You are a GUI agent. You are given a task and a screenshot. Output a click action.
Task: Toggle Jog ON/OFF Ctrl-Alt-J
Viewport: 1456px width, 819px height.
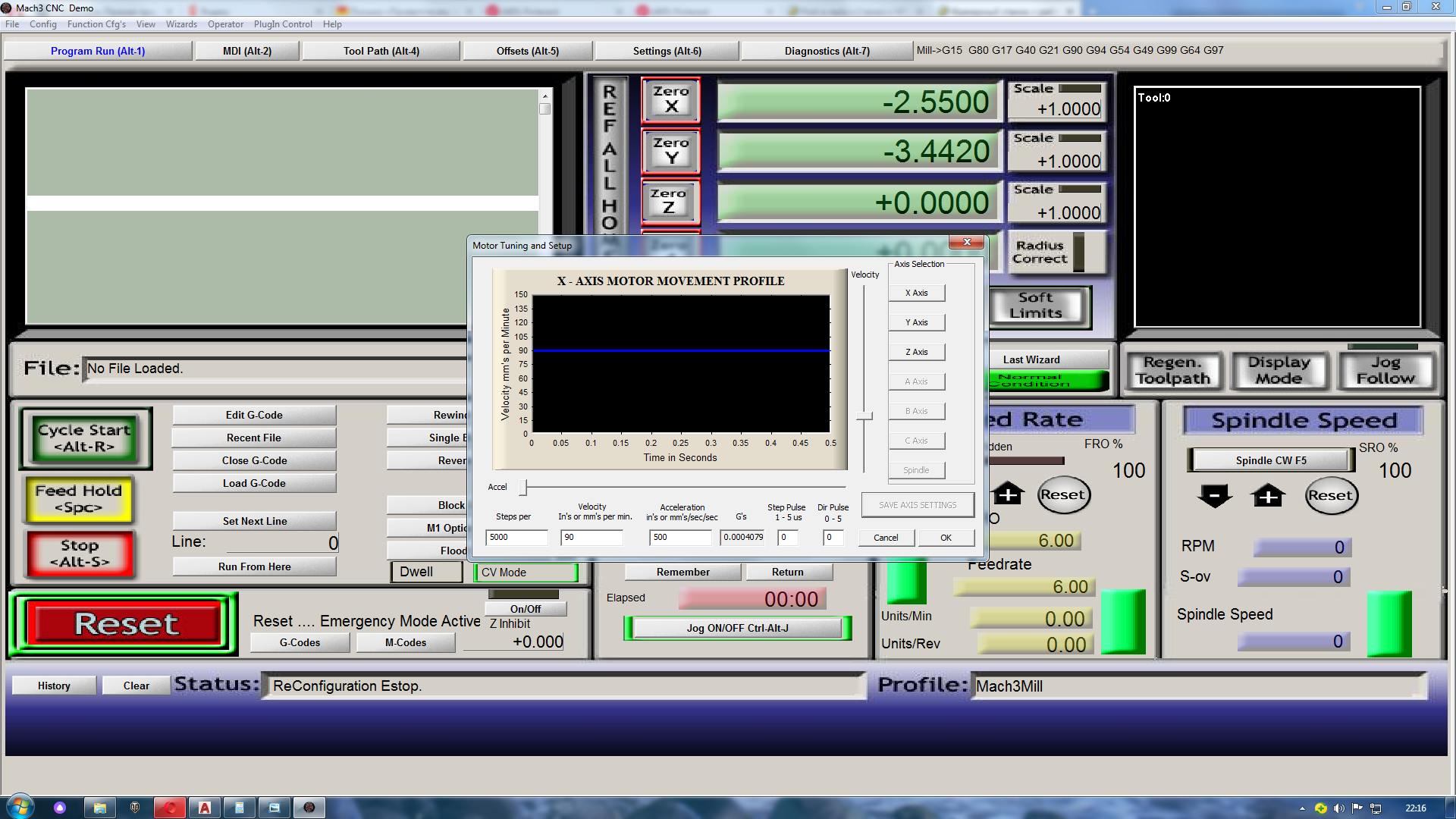(737, 628)
